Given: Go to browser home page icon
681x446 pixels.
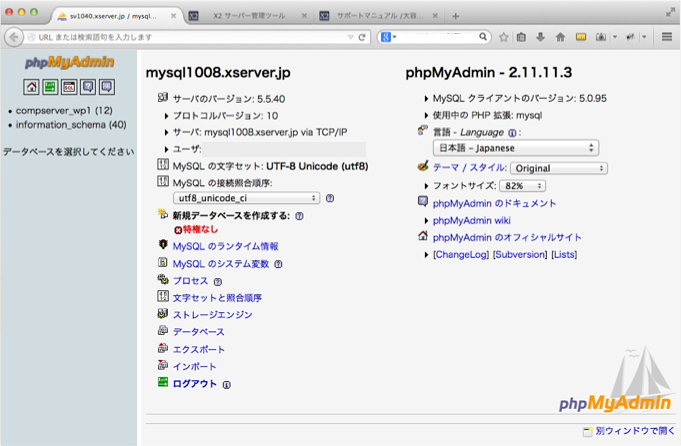Looking at the screenshot, I should [x=560, y=37].
